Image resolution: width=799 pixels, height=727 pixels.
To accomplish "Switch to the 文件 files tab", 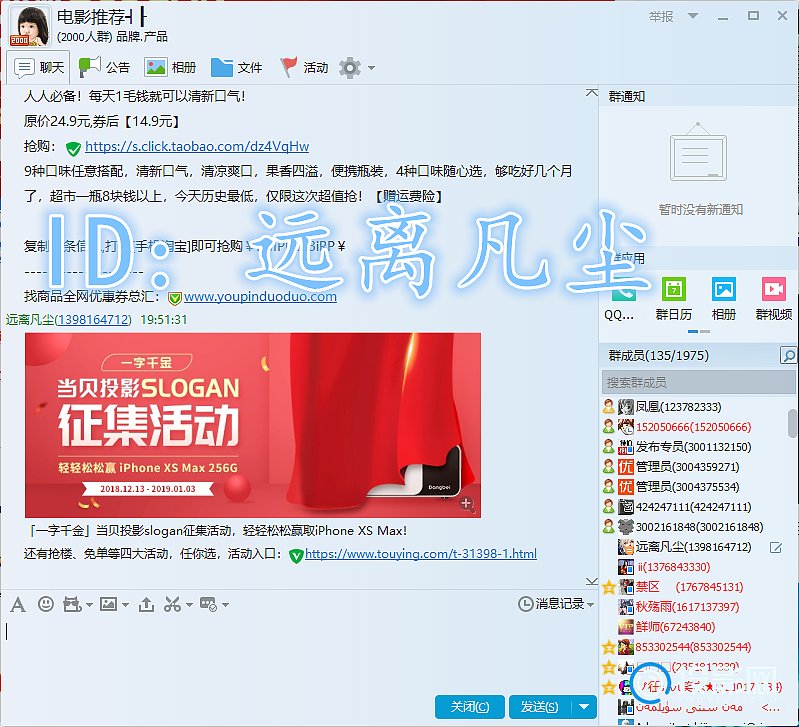I will click(x=237, y=68).
